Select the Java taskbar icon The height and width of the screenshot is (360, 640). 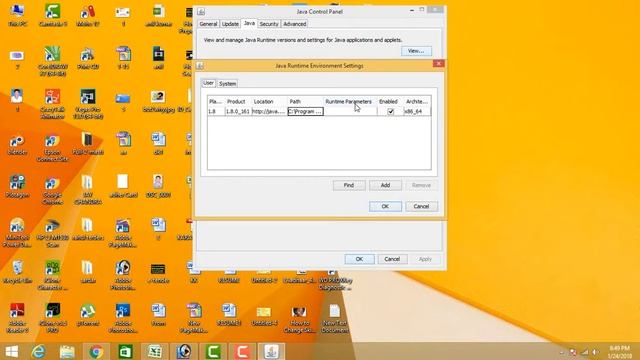pyautogui.click(x=271, y=351)
